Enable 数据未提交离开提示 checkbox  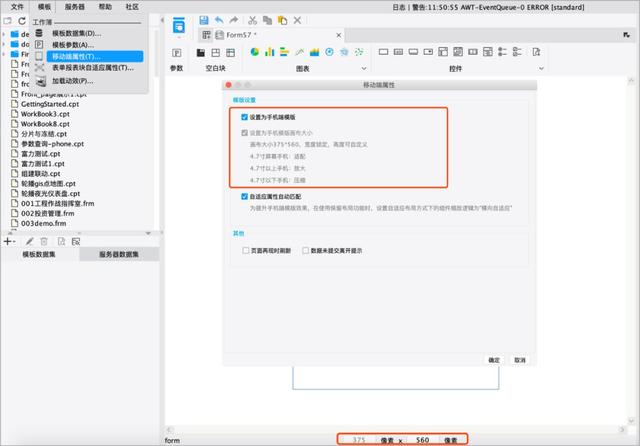click(303, 251)
